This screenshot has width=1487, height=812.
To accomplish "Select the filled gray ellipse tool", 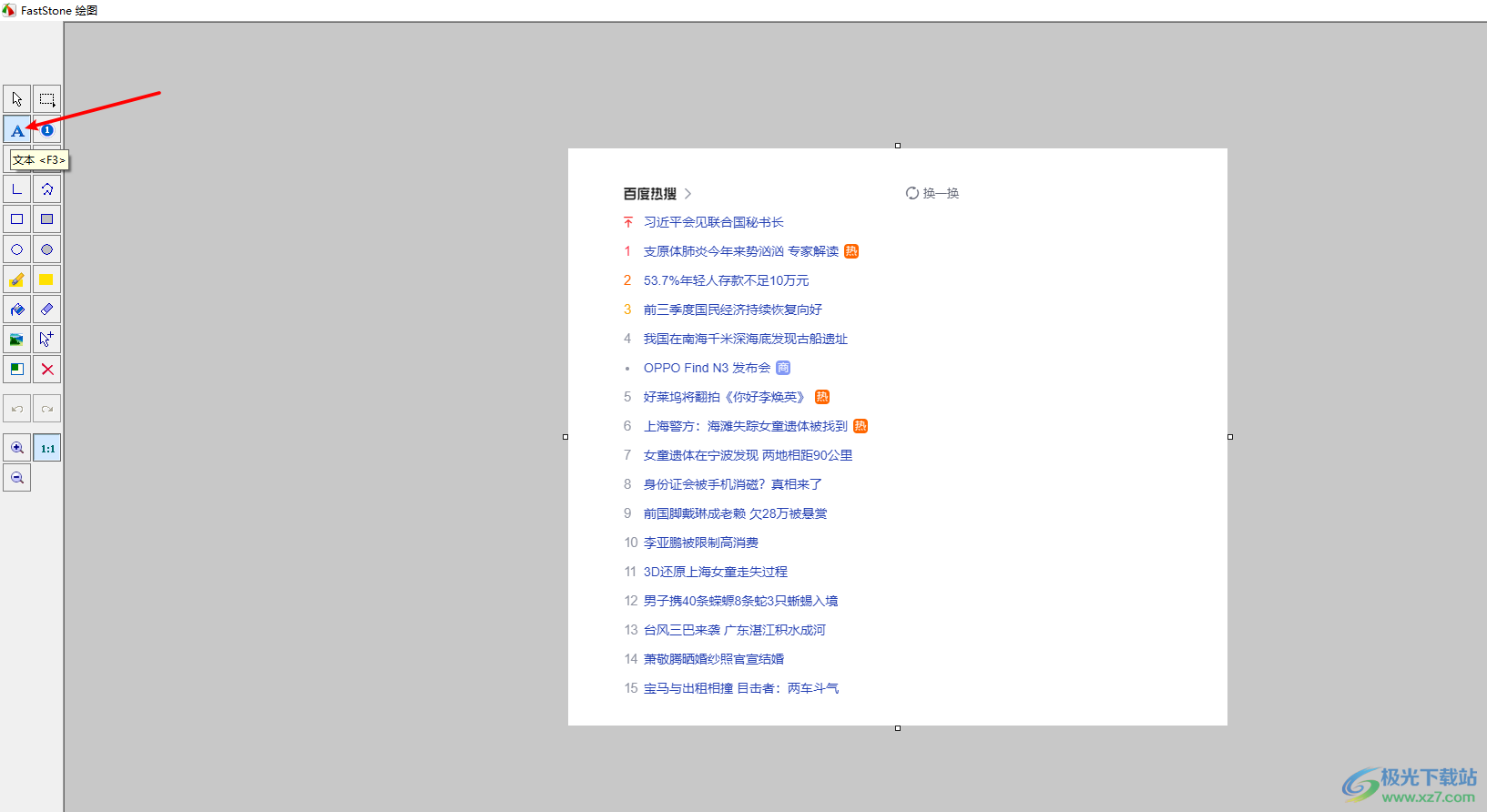I will coord(47,249).
